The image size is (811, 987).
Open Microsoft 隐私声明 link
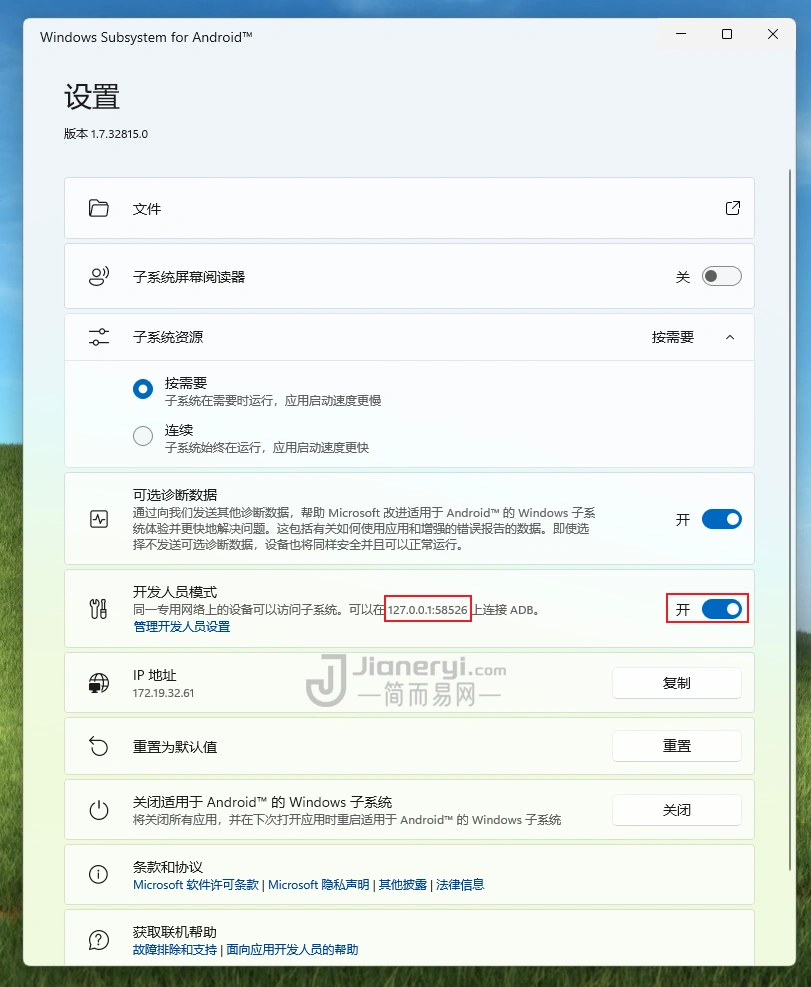click(319, 884)
